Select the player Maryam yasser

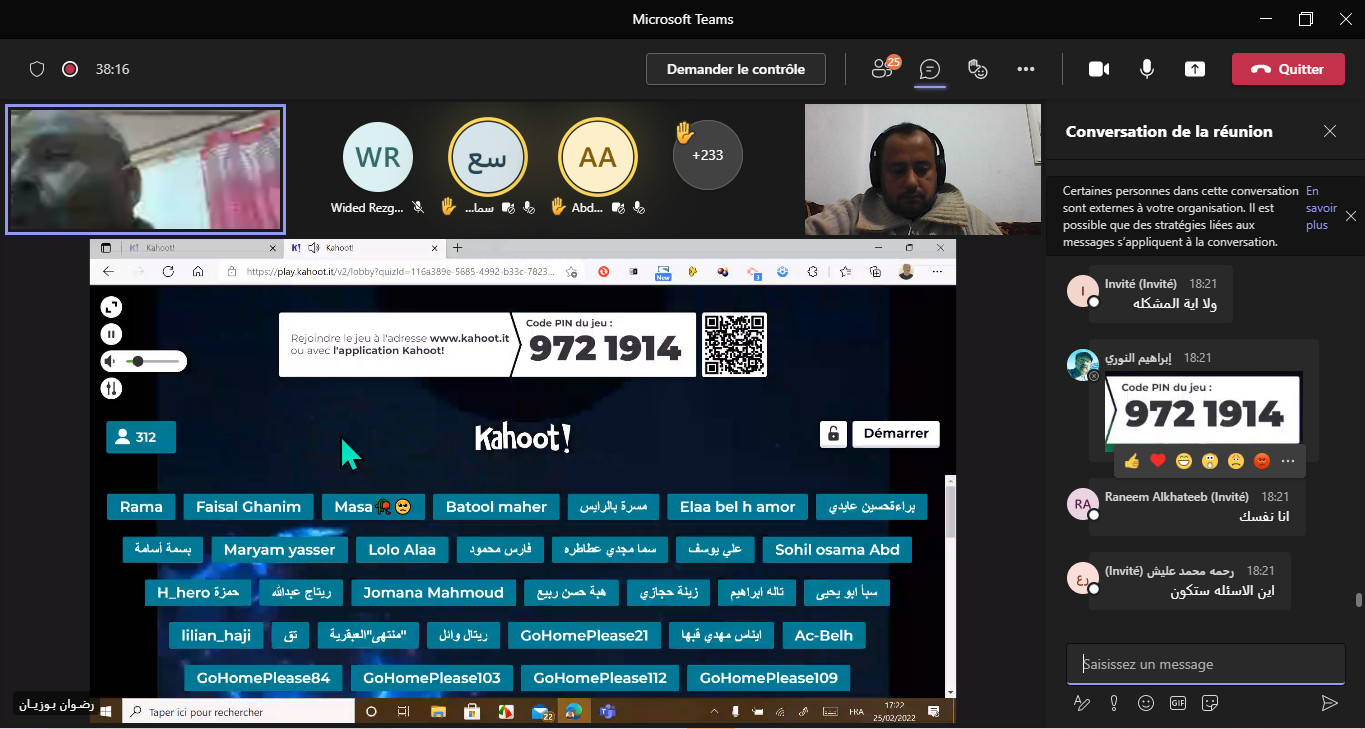[280, 550]
